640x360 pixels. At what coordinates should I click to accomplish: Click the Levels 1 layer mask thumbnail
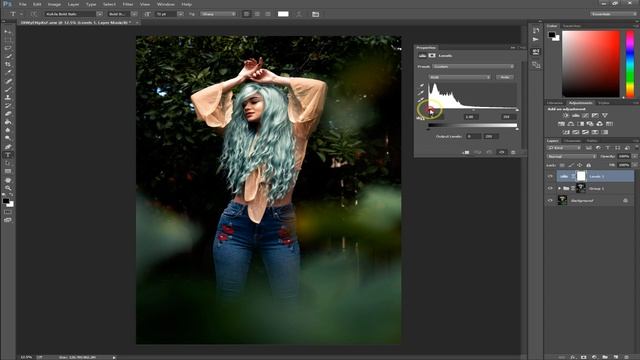coord(580,176)
